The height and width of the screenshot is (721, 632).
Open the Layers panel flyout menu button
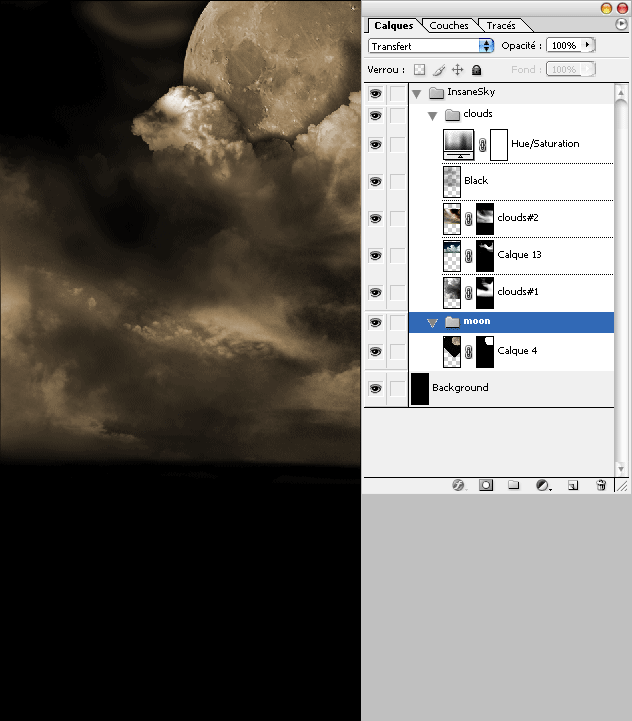(x=621, y=24)
